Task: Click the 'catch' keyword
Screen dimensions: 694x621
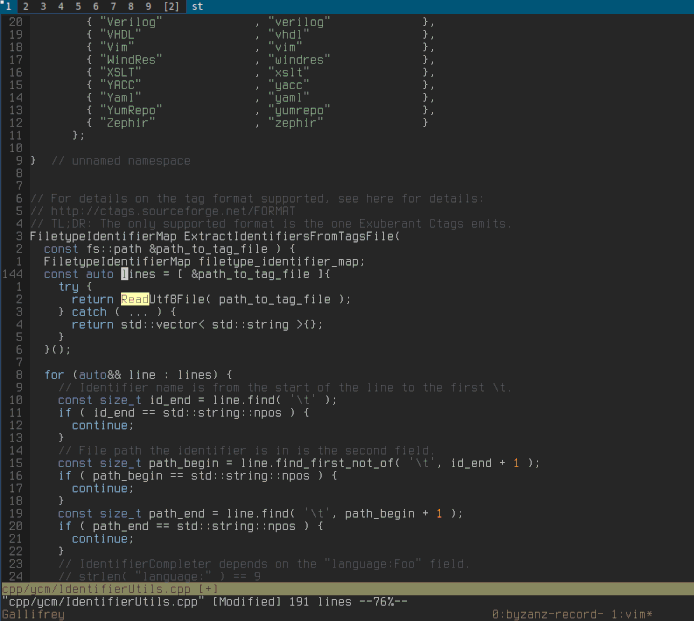Action: point(89,312)
